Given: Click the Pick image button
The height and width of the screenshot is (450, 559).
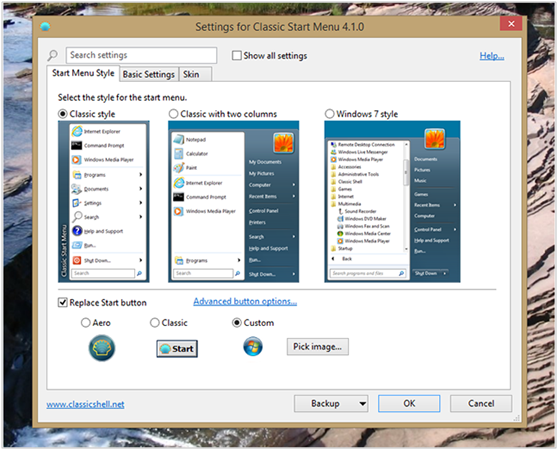Looking at the screenshot, I should [x=318, y=347].
